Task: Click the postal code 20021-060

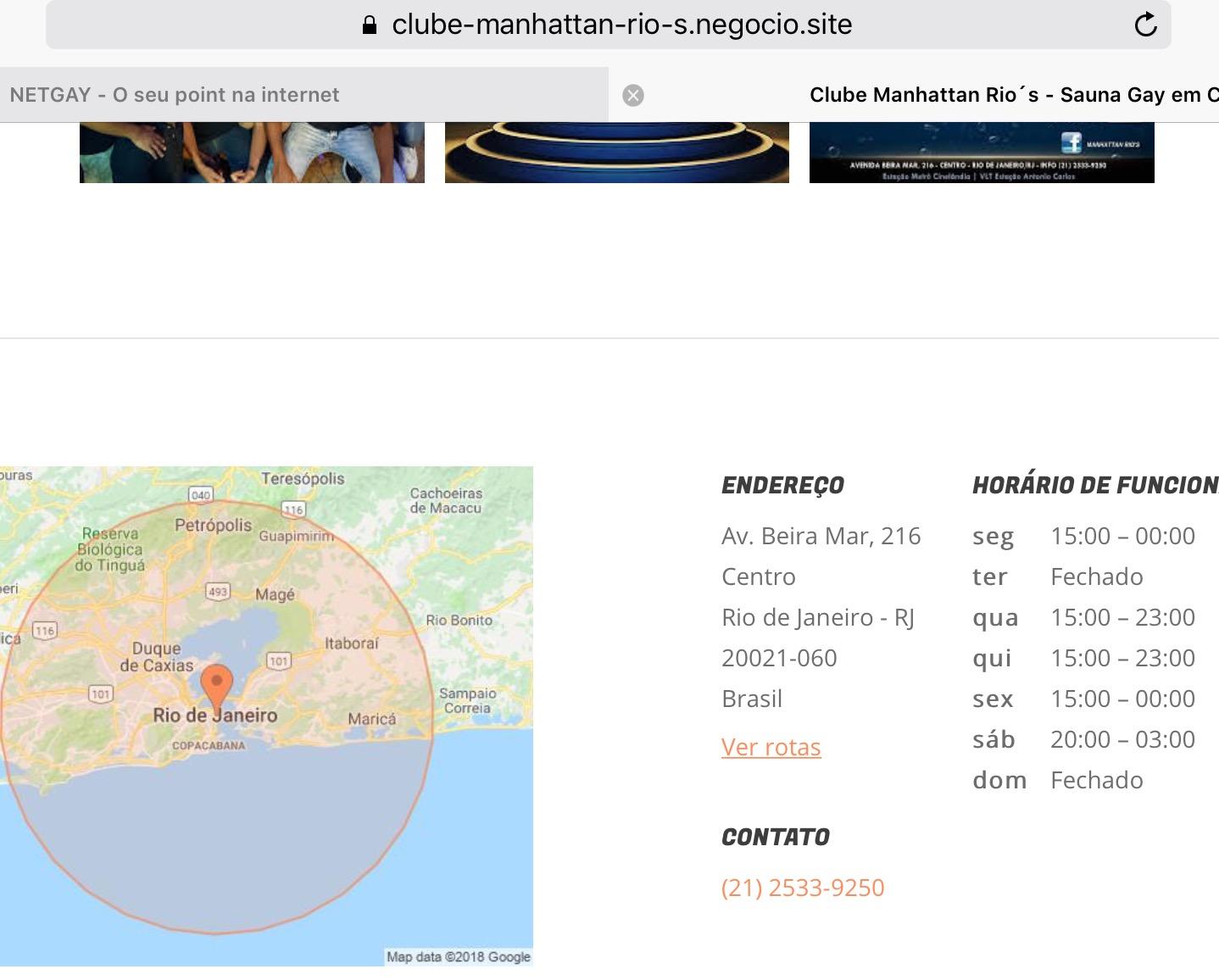Action: click(779, 658)
